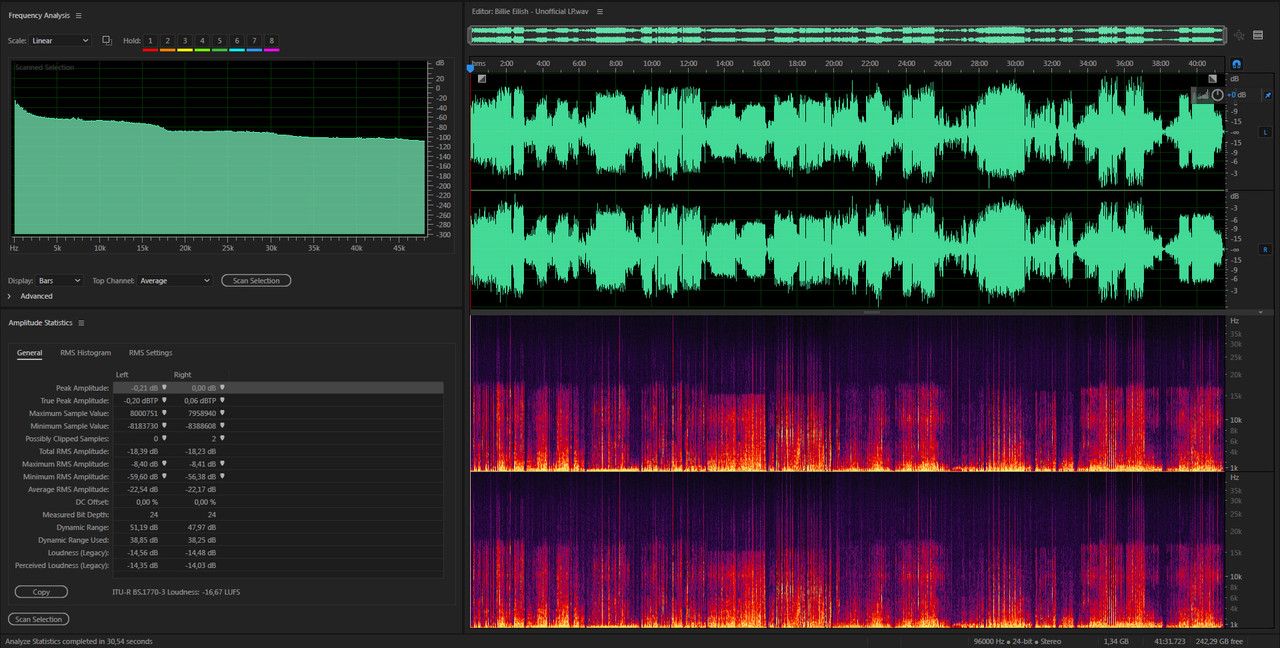Click the blue playhead marker at start

pyautogui.click(x=470, y=68)
